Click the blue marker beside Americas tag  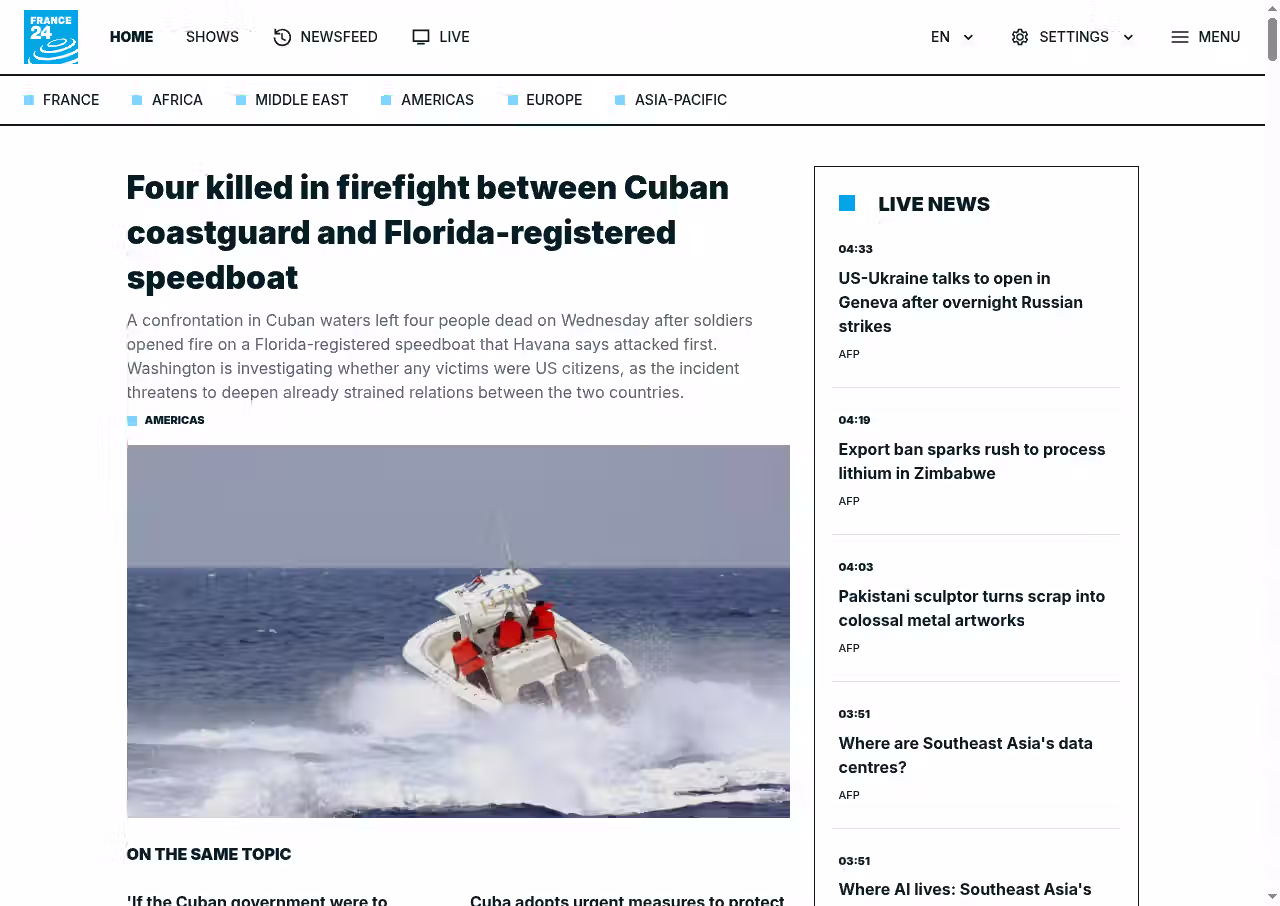(x=132, y=421)
